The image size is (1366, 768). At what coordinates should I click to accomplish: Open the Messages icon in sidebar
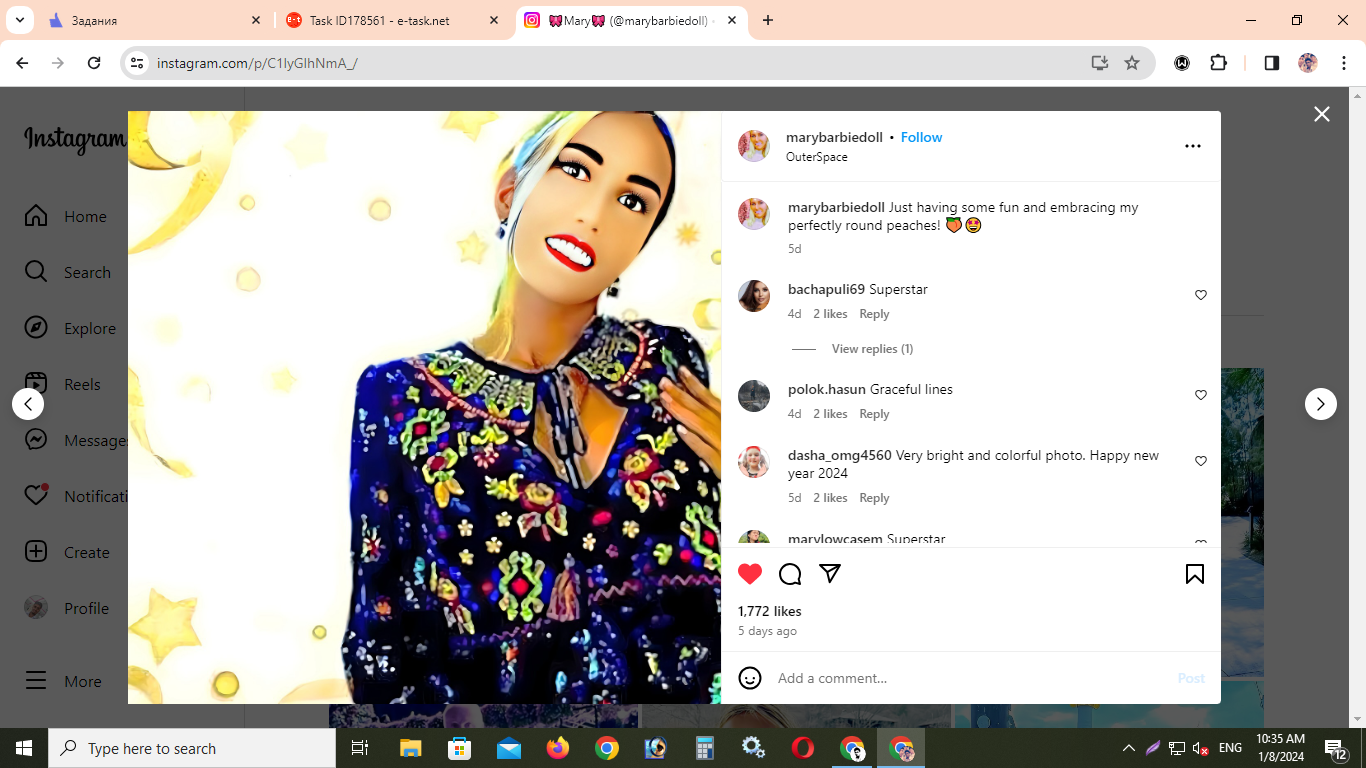36,440
